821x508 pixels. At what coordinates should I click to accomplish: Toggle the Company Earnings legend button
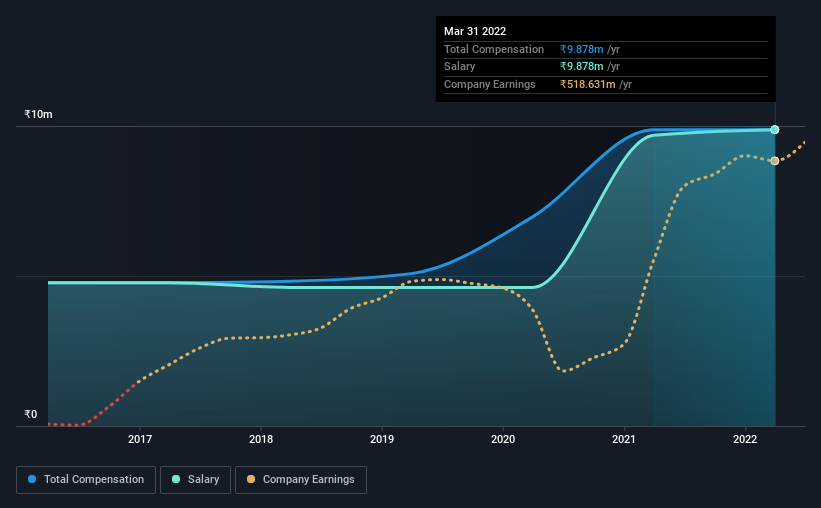pyautogui.click(x=301, y=480)
